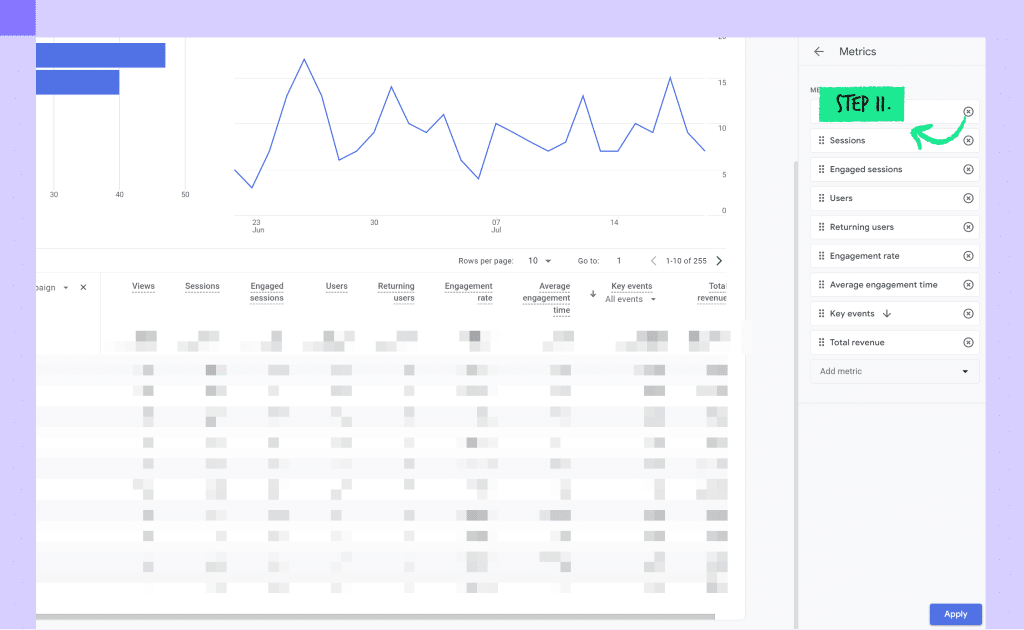Click the Go to page input field
This screenshot has width=1024, height=630.
619,260
